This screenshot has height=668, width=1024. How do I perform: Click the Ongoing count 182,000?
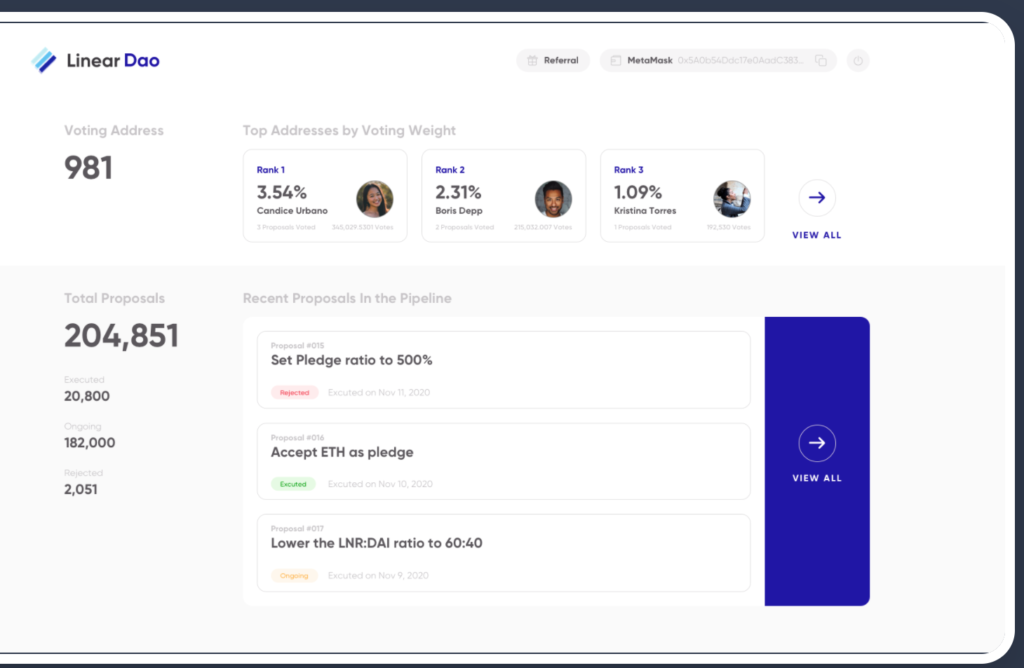click(x=89, y=443)
